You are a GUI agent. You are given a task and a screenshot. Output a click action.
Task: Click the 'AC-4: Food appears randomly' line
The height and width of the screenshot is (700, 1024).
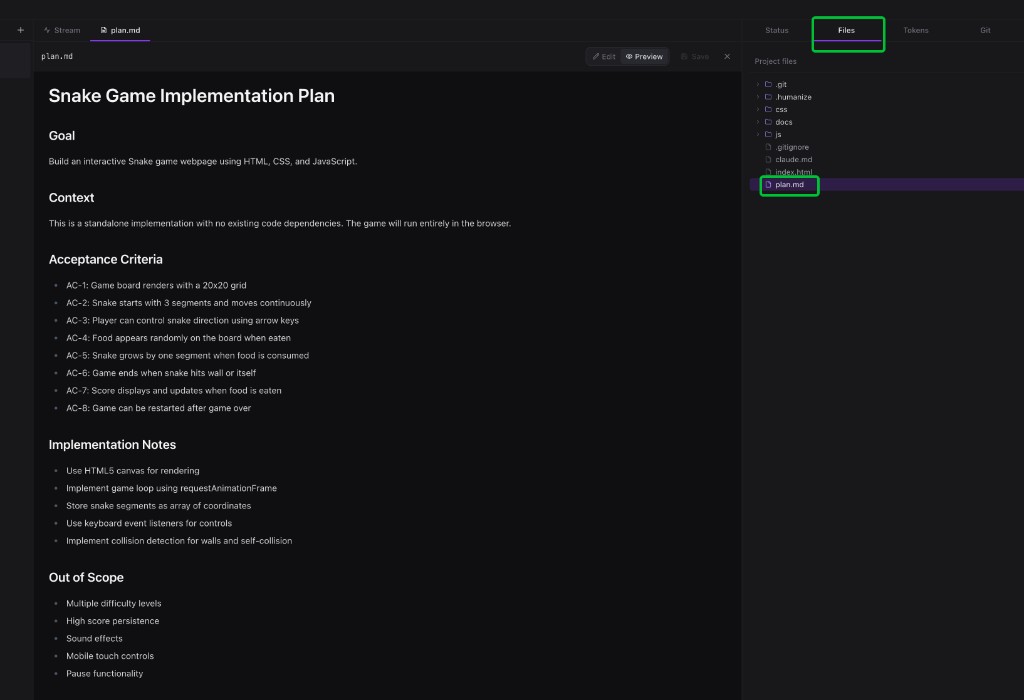tap(178, 338)
